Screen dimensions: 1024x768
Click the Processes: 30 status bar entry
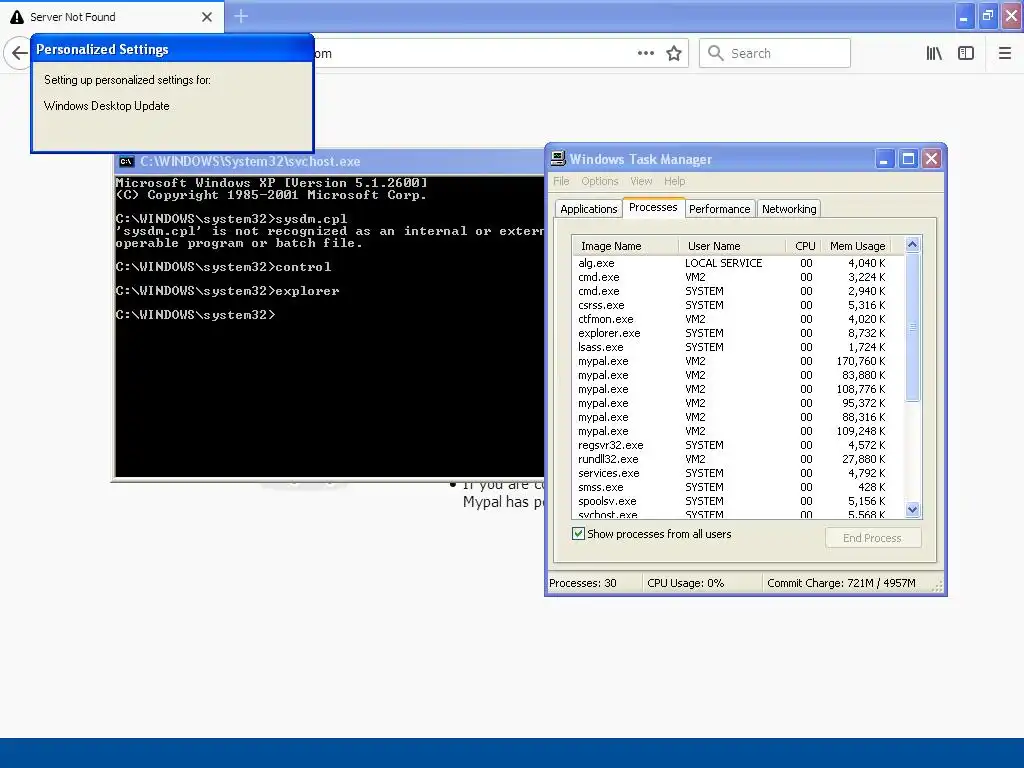[593, 583]
